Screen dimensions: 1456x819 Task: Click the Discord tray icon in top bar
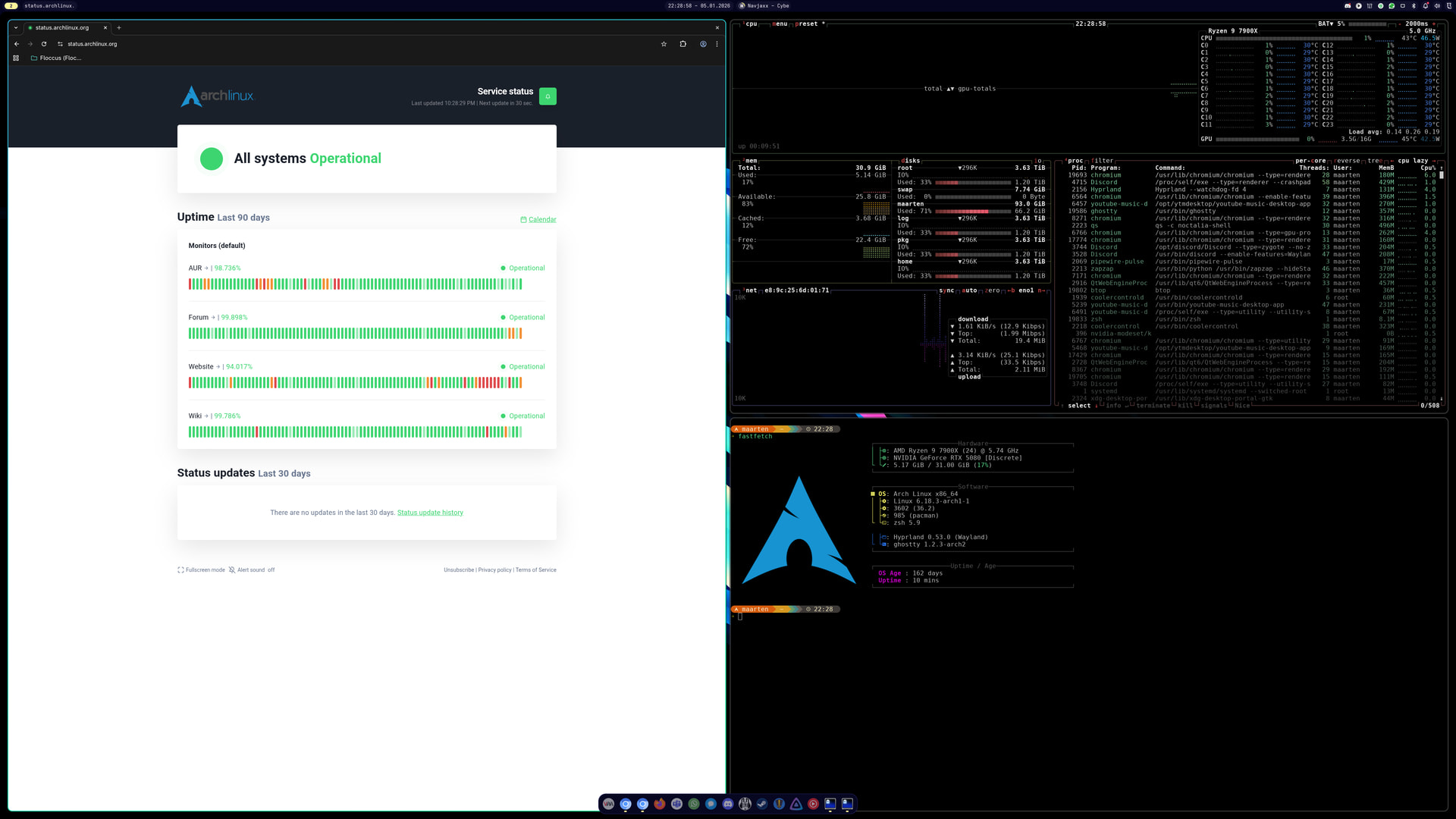(1348, 6)
